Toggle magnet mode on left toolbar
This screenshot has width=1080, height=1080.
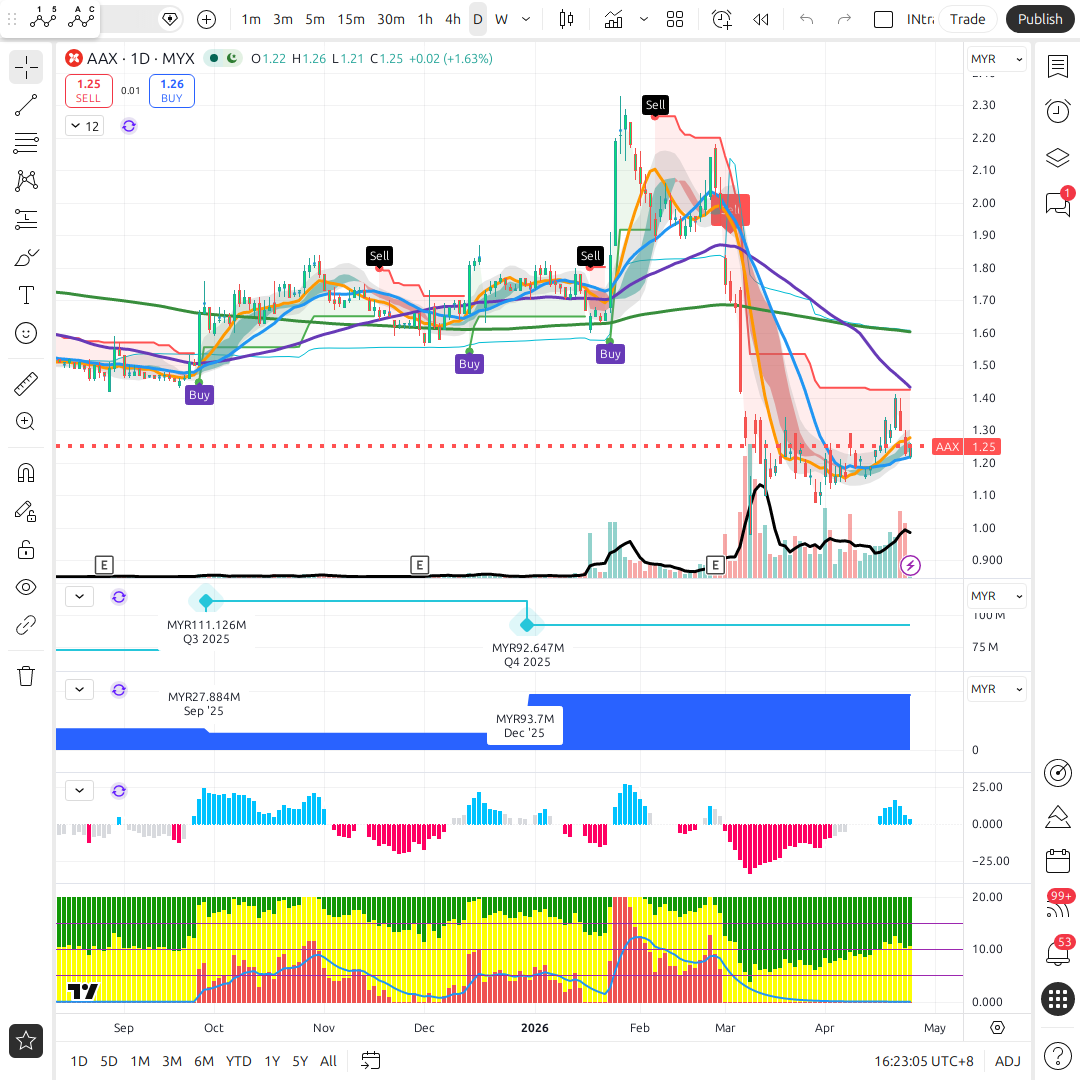tap(26, 473)
